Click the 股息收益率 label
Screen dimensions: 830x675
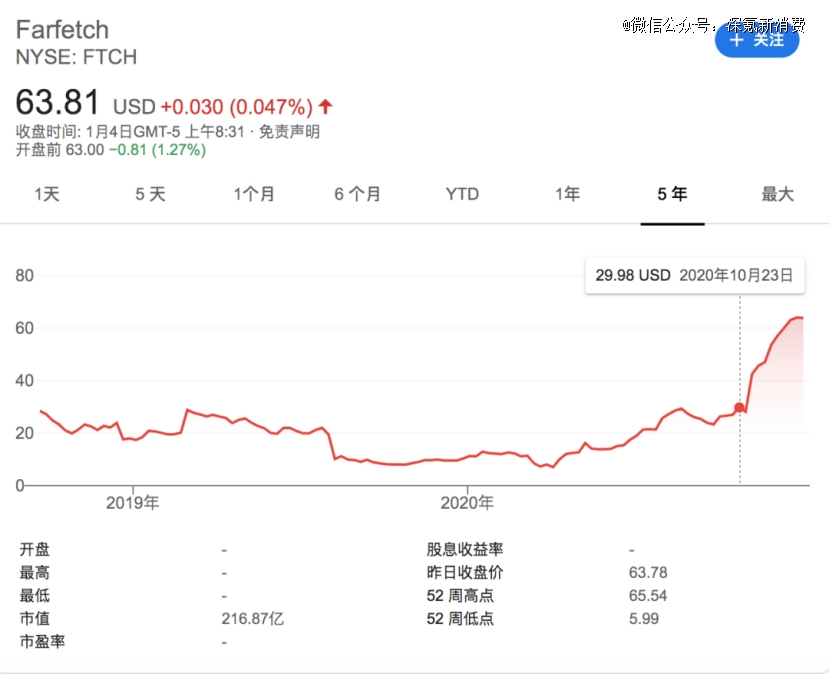tap(465, 550)
